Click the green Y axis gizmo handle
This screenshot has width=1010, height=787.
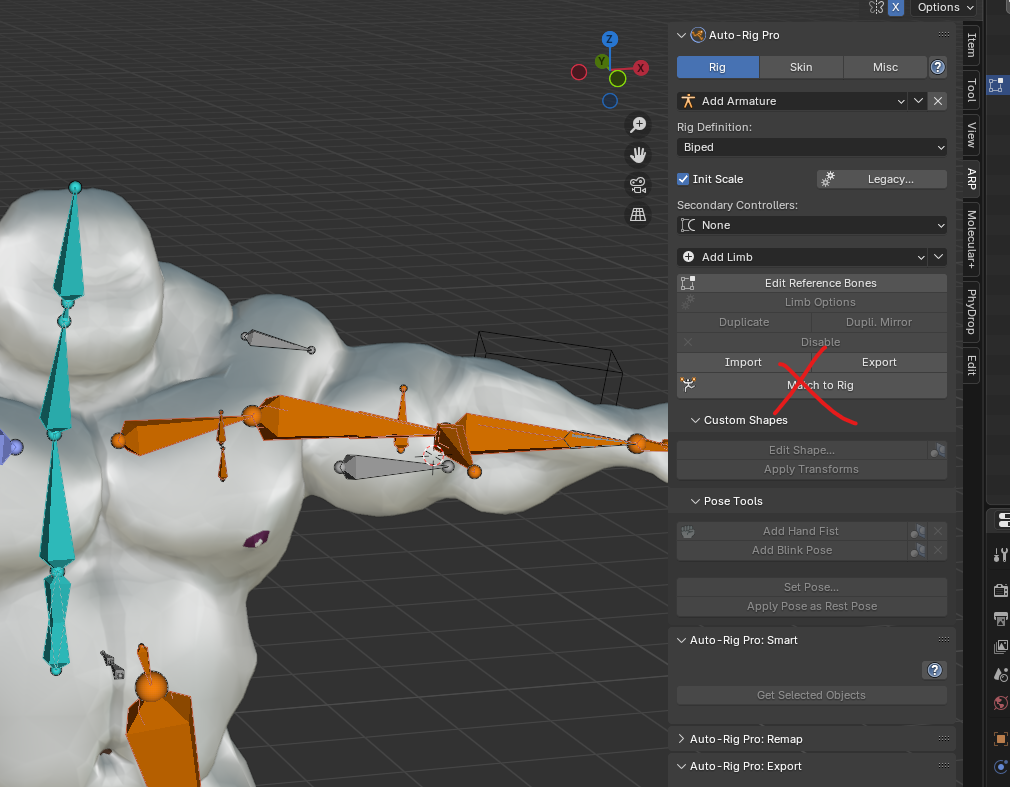pyautogui.click(x=602, y=61)
